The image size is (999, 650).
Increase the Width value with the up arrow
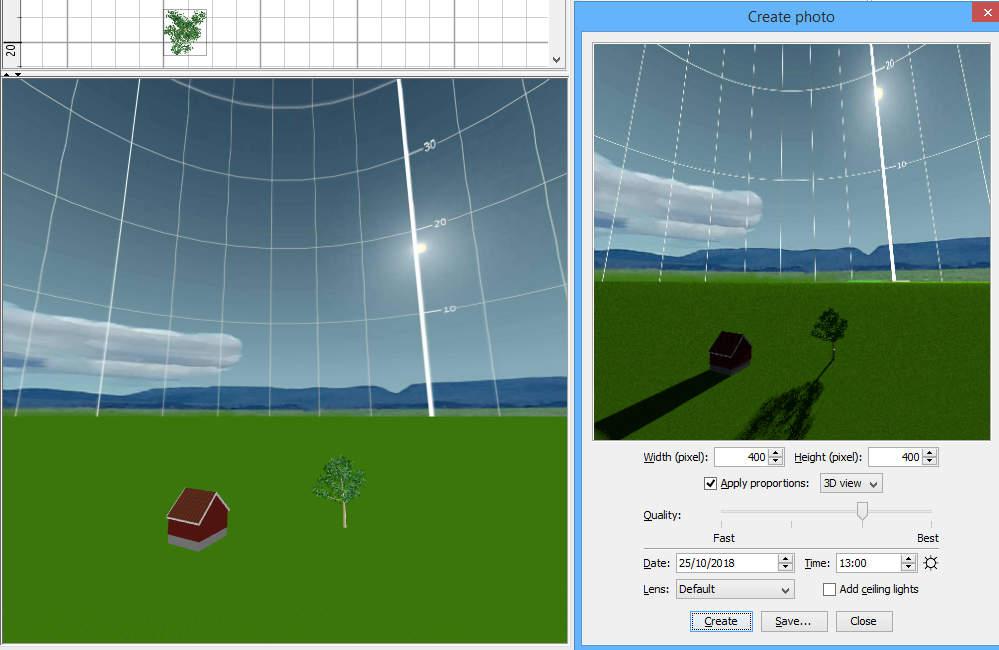click(775, 453)
